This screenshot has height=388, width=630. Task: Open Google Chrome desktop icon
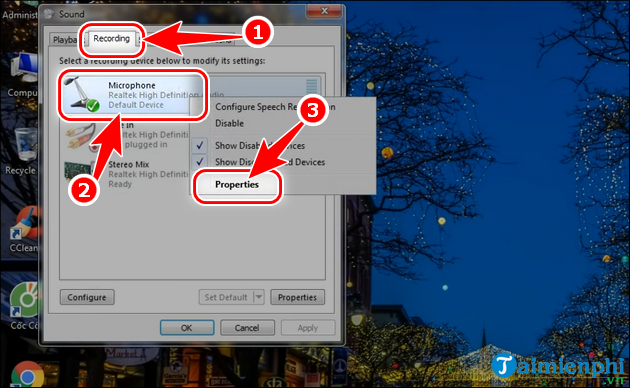(27, 375)
